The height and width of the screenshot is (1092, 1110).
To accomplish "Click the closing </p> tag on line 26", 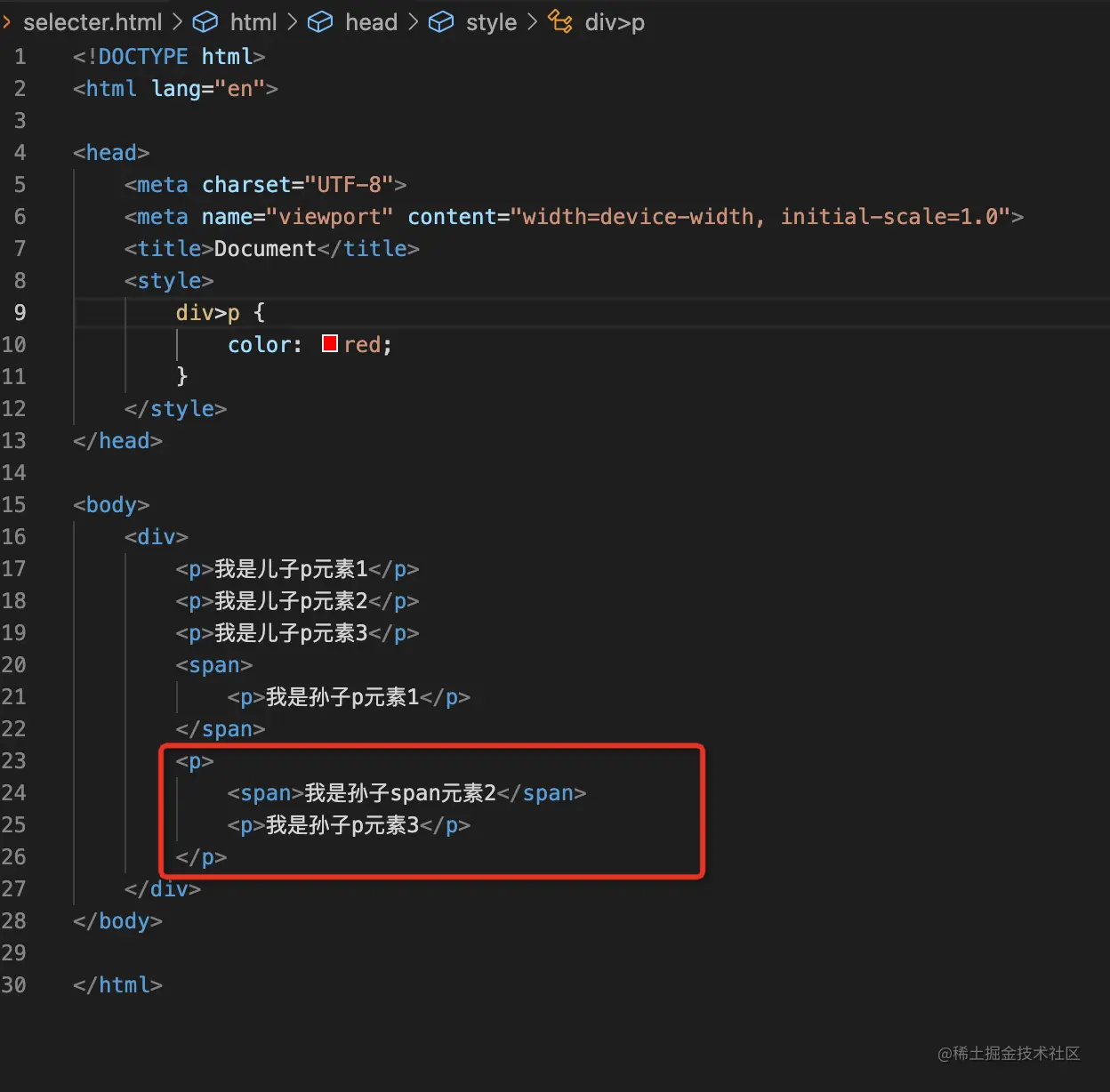I will tap(201, 857).
